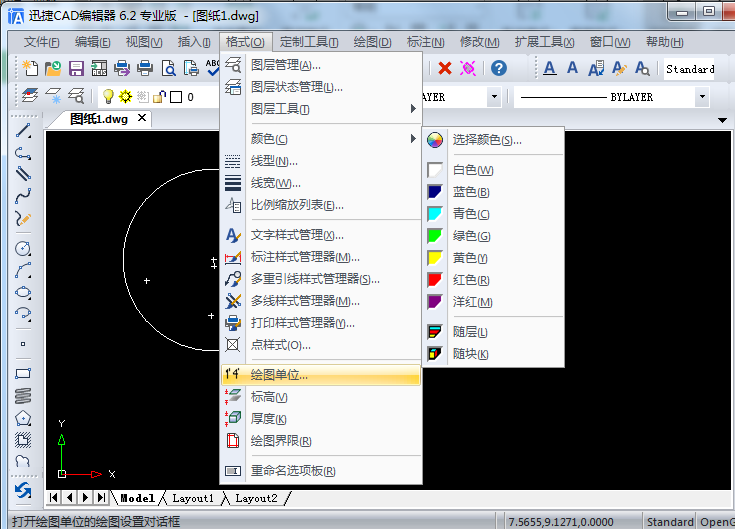Click the New drawing icon
The image size is (735, 529).
(x=30, y=68)
